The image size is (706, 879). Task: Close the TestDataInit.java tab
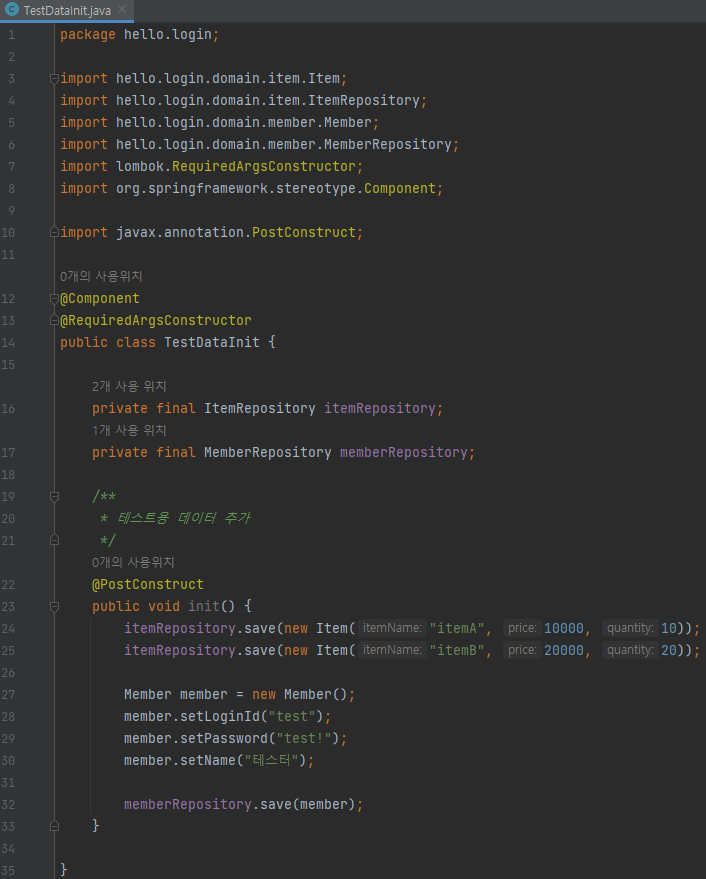coord(122,10)
